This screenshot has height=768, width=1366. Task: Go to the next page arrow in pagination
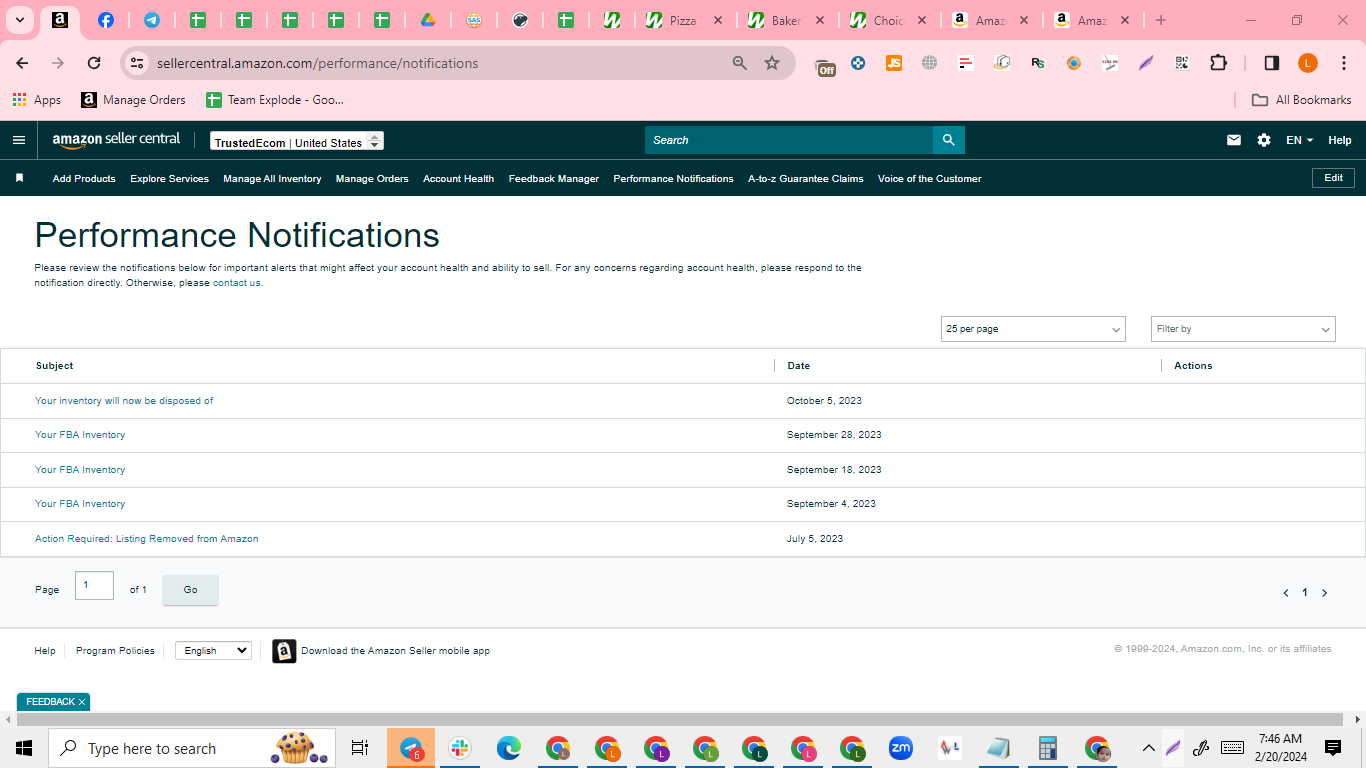[x=1325, y=593]
